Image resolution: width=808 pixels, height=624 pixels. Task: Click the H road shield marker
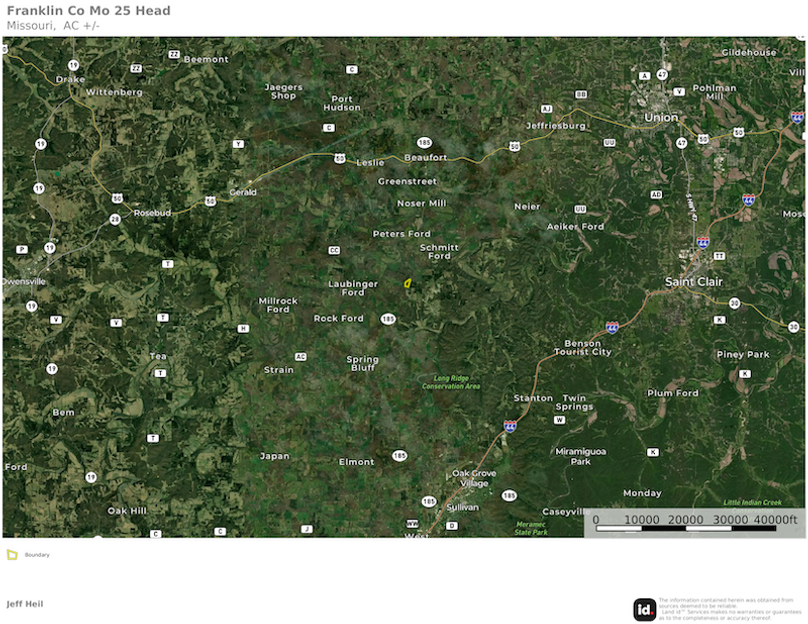pyautogui.click(x=242, y=328)
